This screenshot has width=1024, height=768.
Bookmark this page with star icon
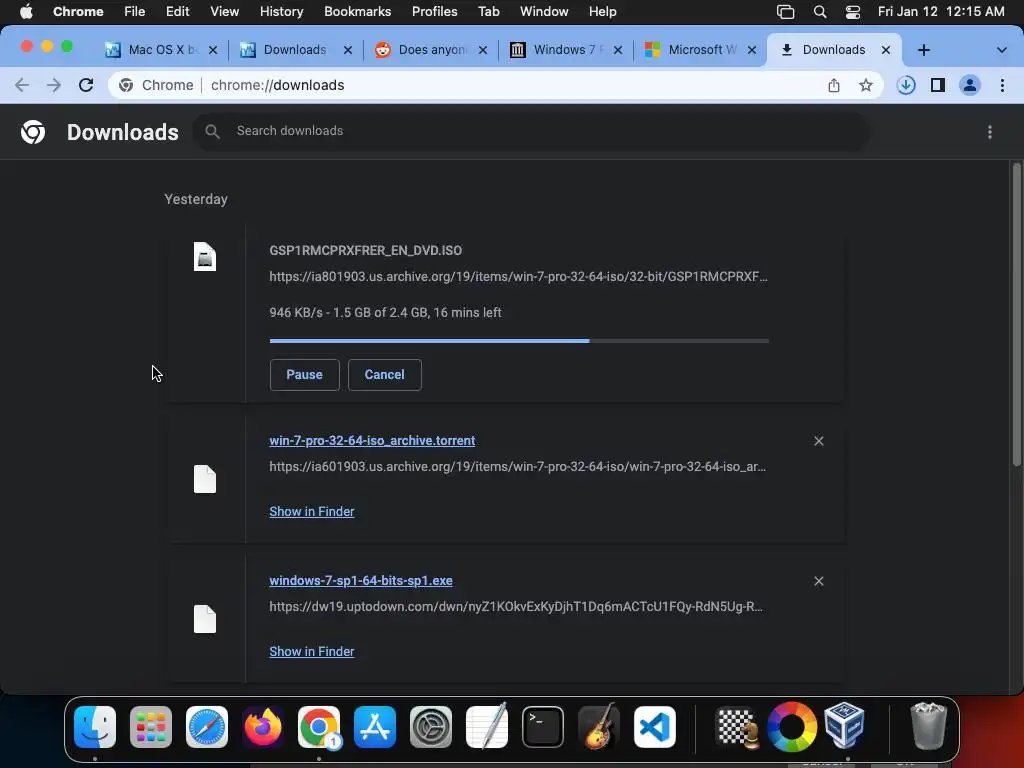coord(865,85)
